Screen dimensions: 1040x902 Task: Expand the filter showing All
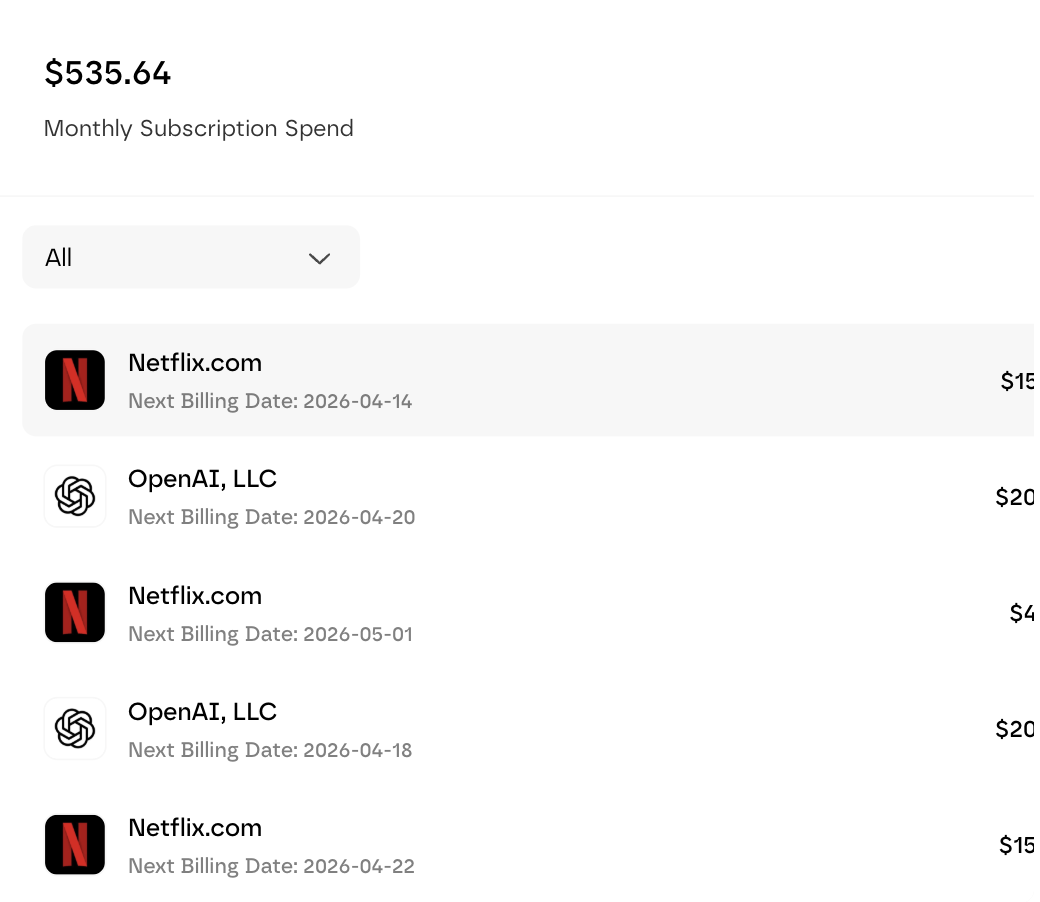click(x=190, y=257)
